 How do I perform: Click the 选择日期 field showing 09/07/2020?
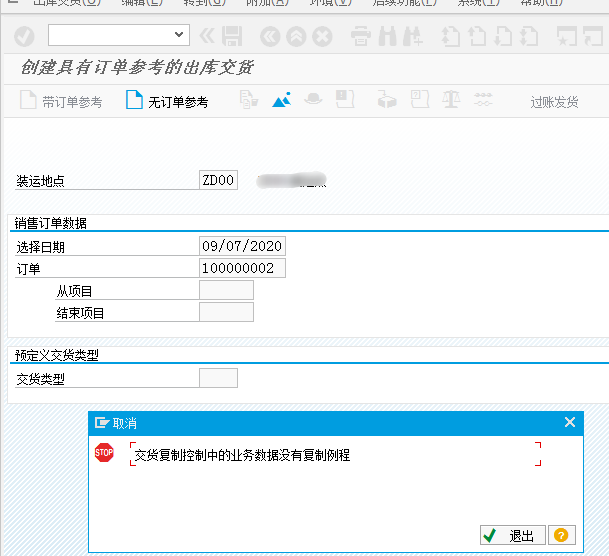242,246
